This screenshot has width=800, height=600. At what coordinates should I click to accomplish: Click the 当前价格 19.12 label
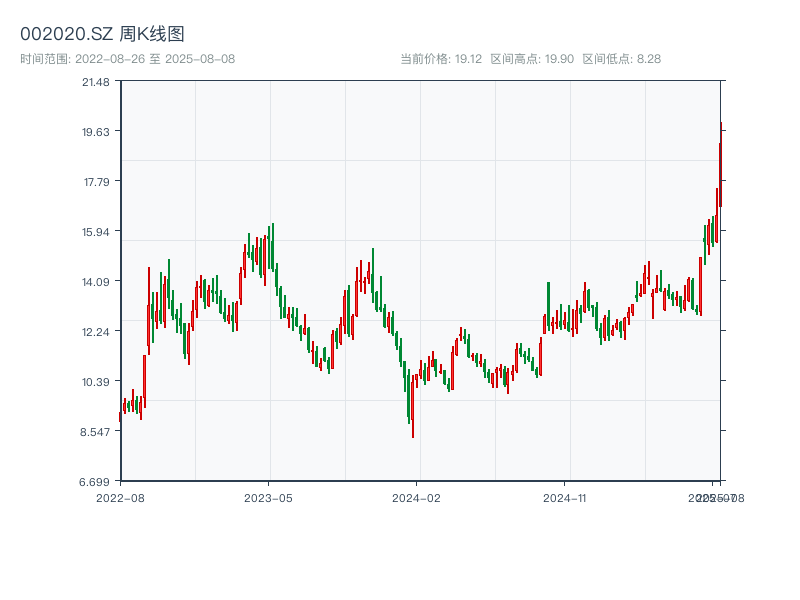[441, 59]
